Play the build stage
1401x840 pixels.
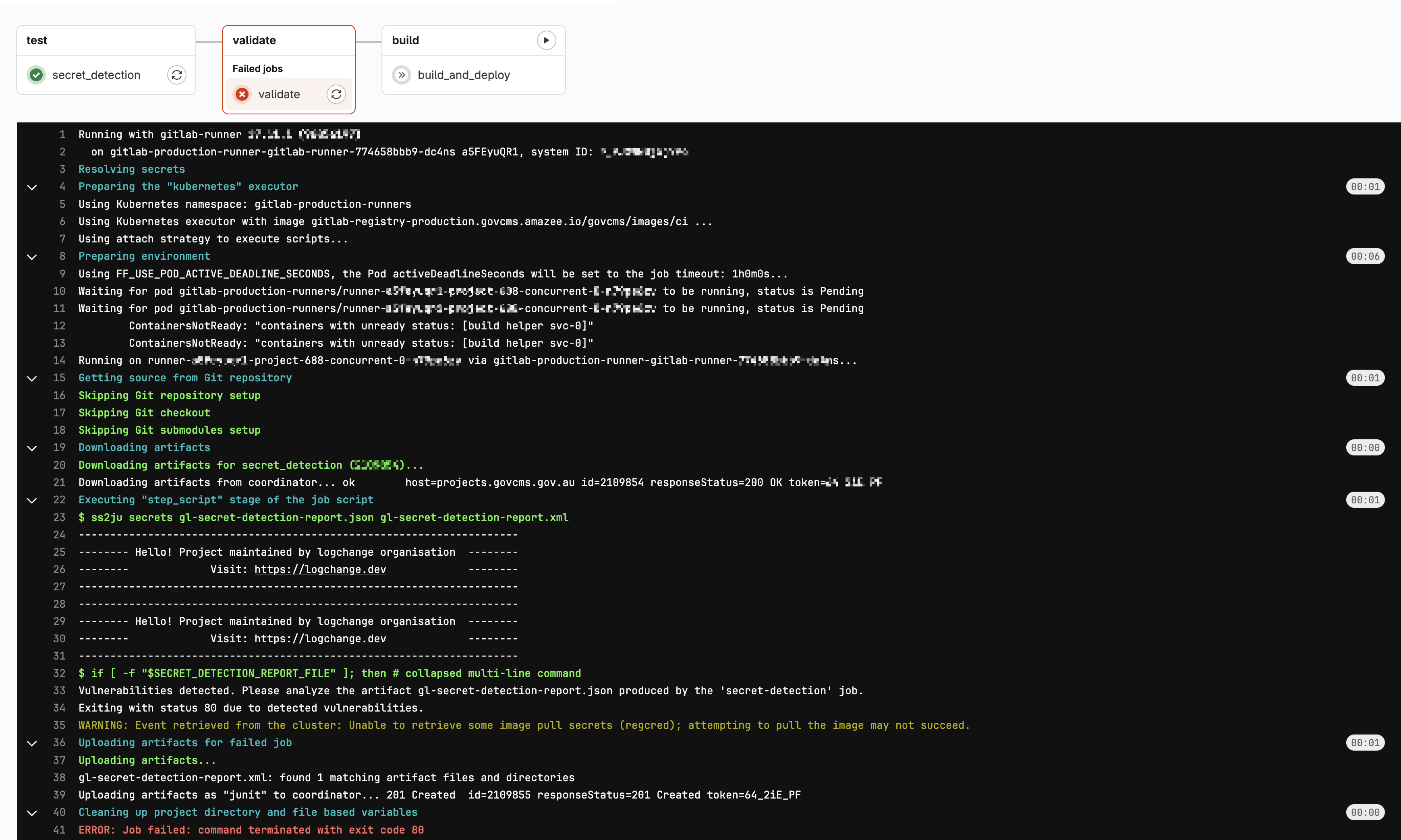click(x=546, y=40)
